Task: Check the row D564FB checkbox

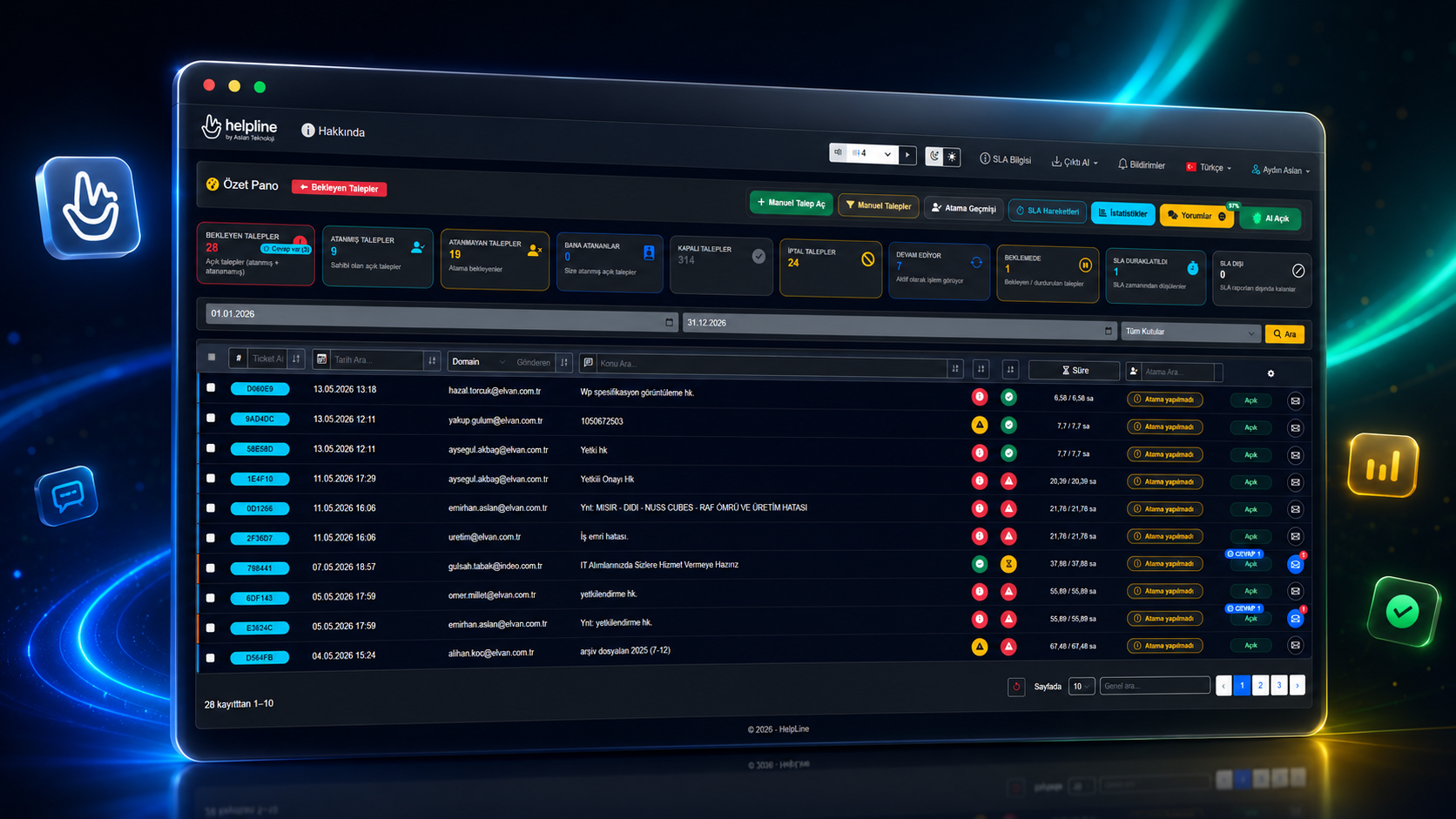Action: (210, 657)
